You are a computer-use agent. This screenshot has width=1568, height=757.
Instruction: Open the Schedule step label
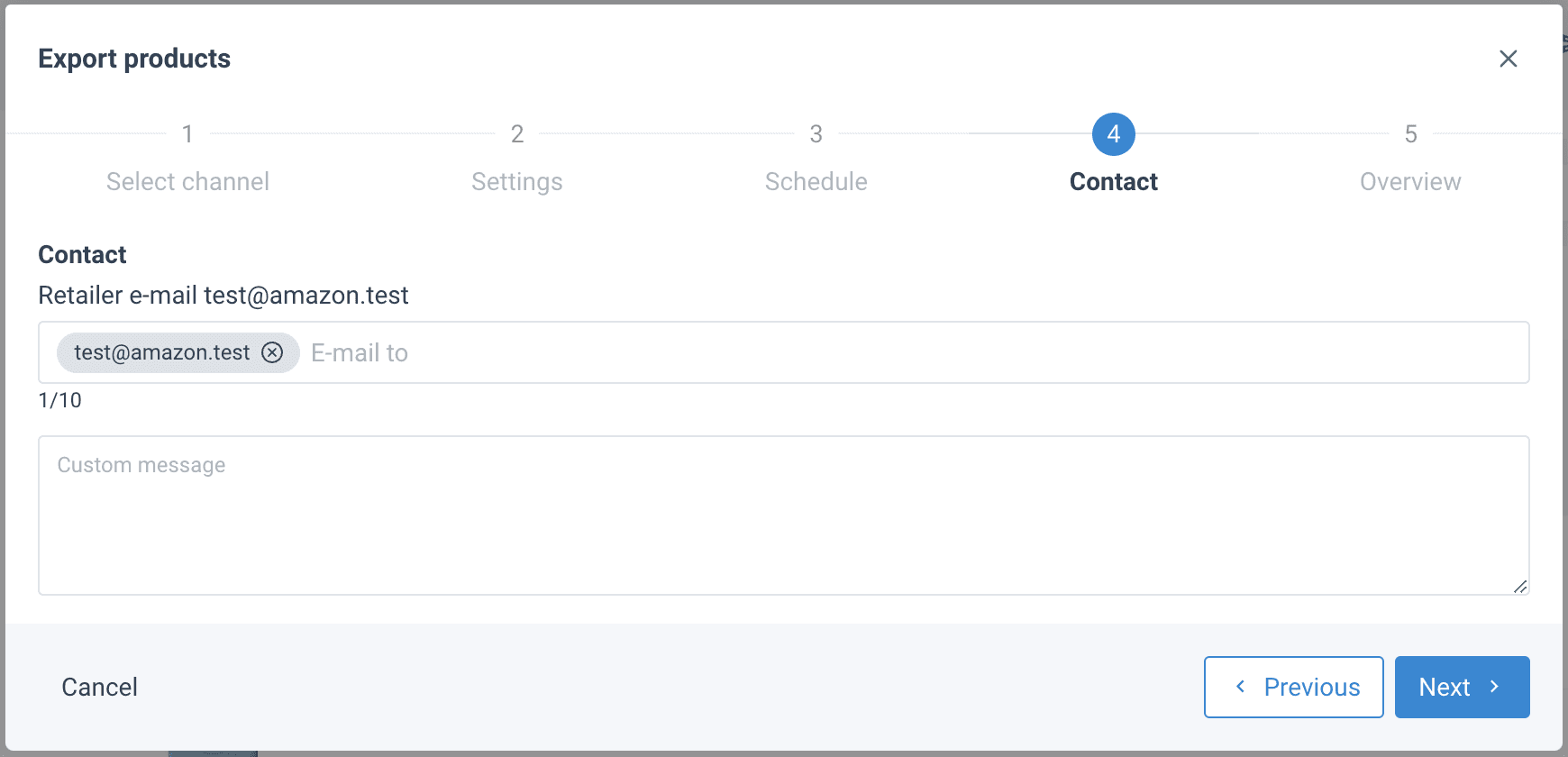[816, 182]
